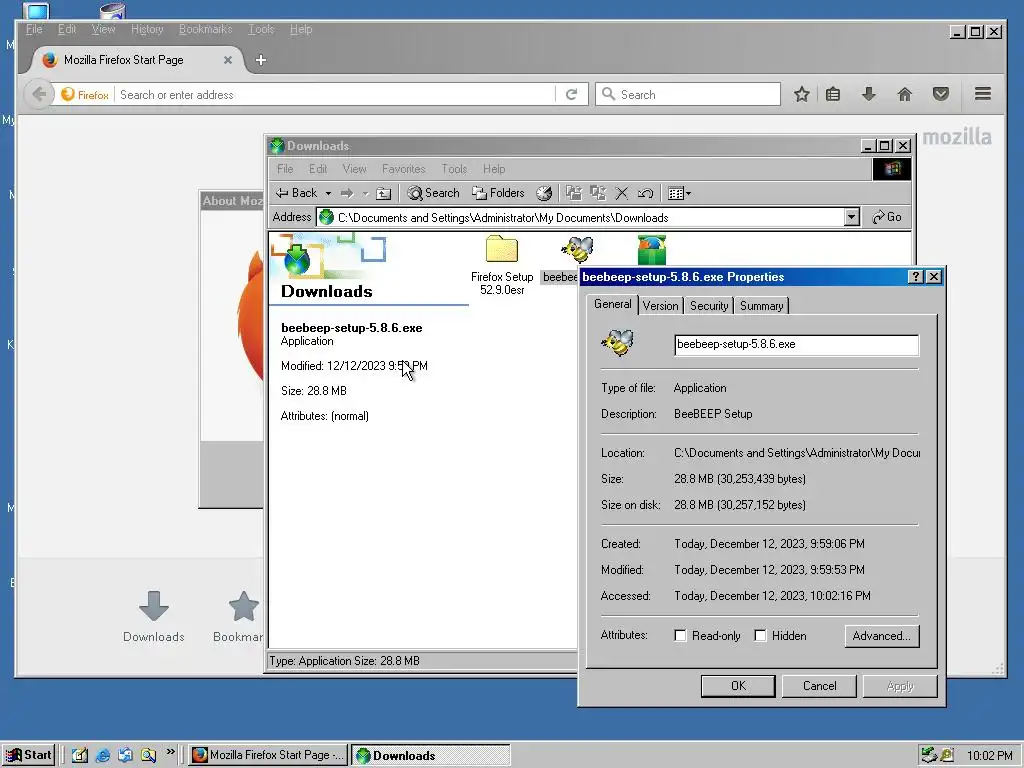The height and width of the screenshot is (768, 1024).
Task: Click the Undo icon in Explorer toolbar
Action: [645, 193]
